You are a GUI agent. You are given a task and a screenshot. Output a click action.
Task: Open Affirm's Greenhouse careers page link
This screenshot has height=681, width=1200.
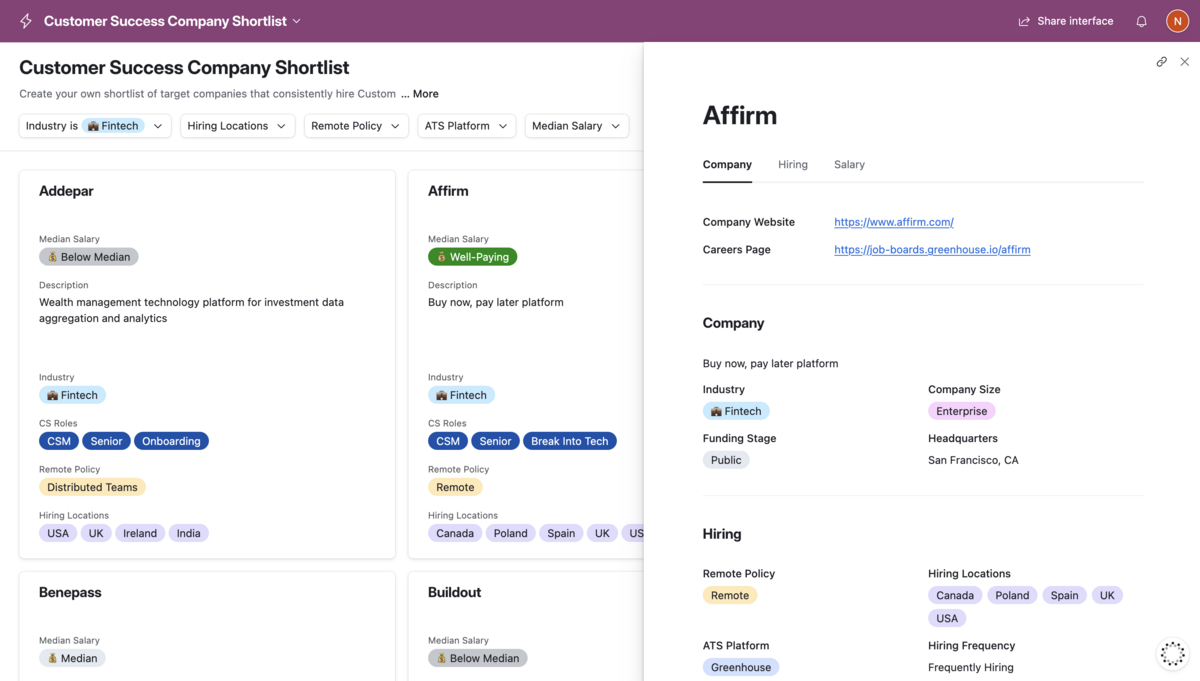coord(931,249)
